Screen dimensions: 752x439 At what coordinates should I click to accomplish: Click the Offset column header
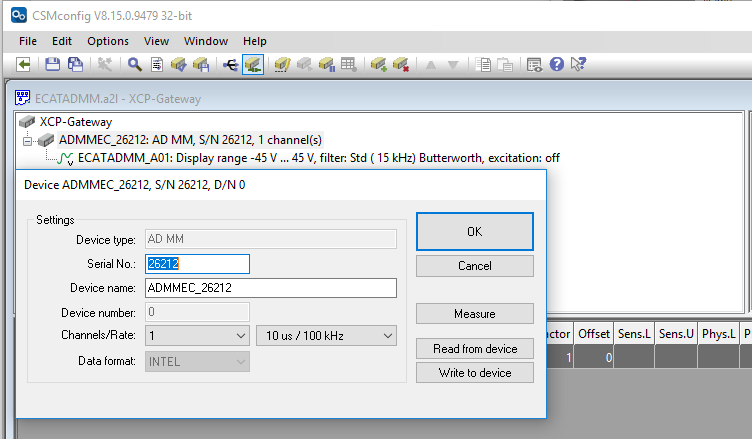[594, 334]
